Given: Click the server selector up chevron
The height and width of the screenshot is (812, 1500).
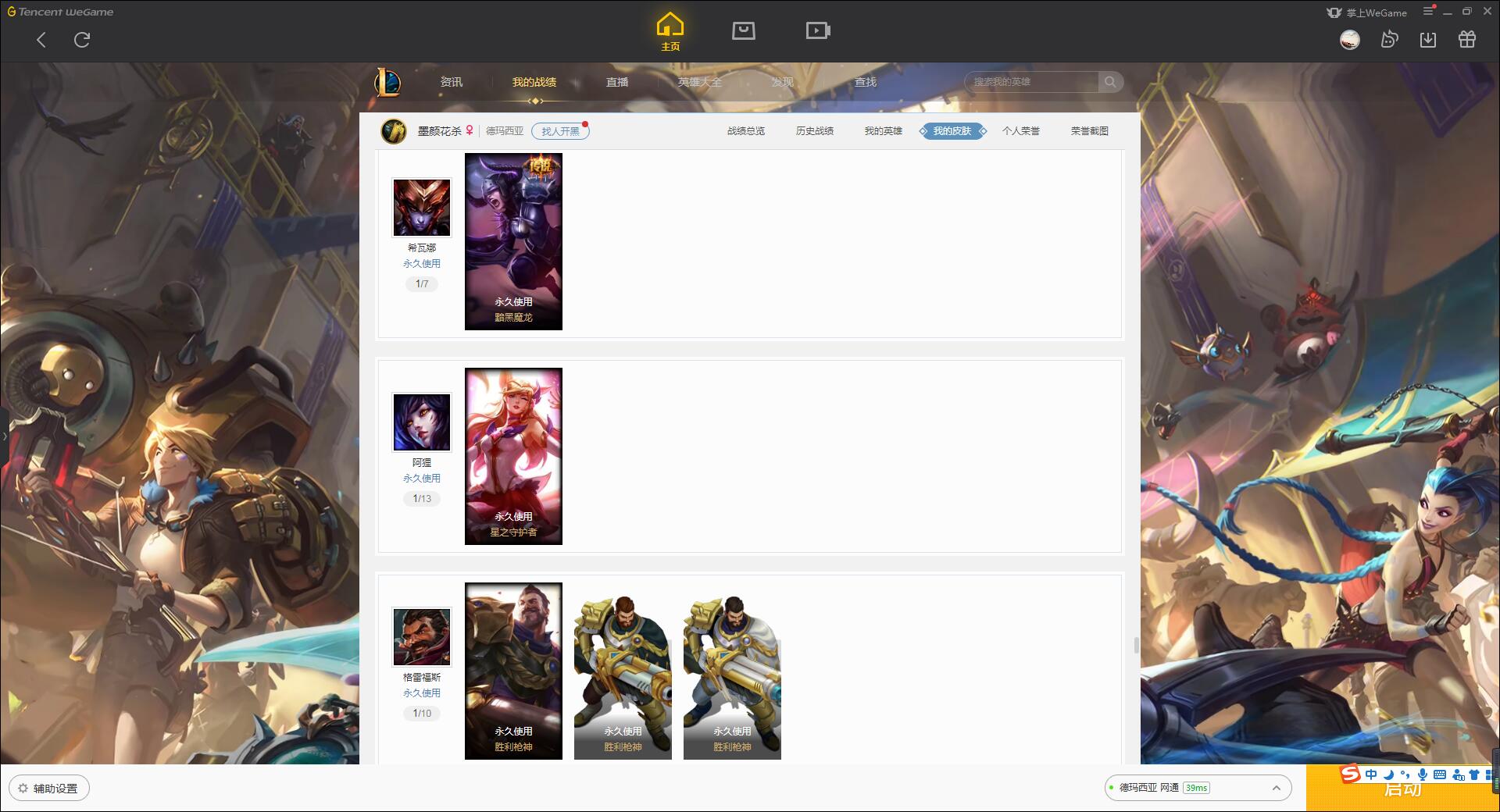Looking at the screenshot, I should [x=1276, y=788].
